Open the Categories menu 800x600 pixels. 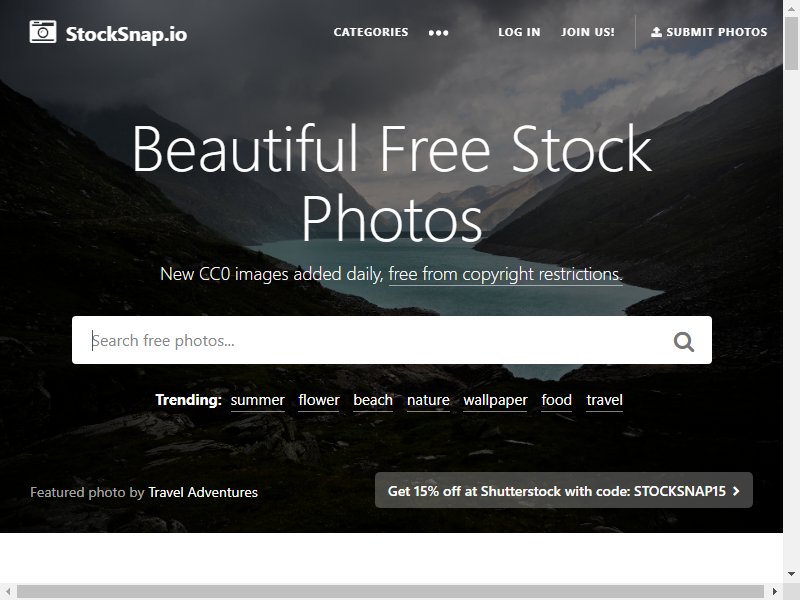click(x=371, y=32)
